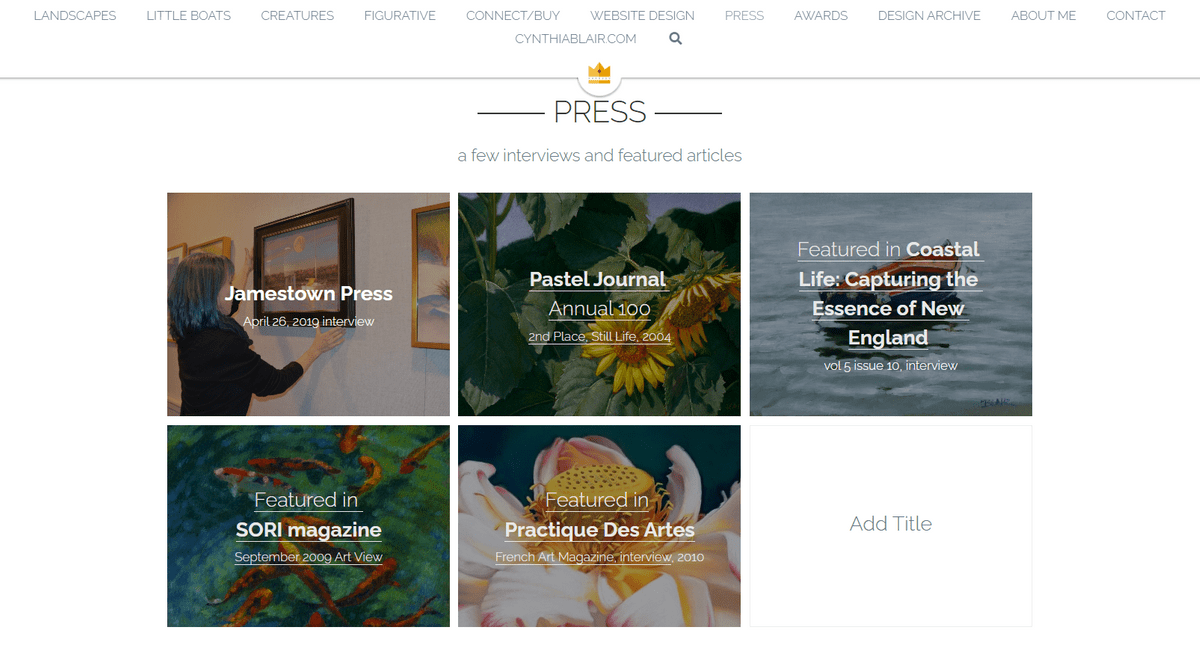Click the CYNTHIABLAIR.COM nav link

tap(575, 39)
